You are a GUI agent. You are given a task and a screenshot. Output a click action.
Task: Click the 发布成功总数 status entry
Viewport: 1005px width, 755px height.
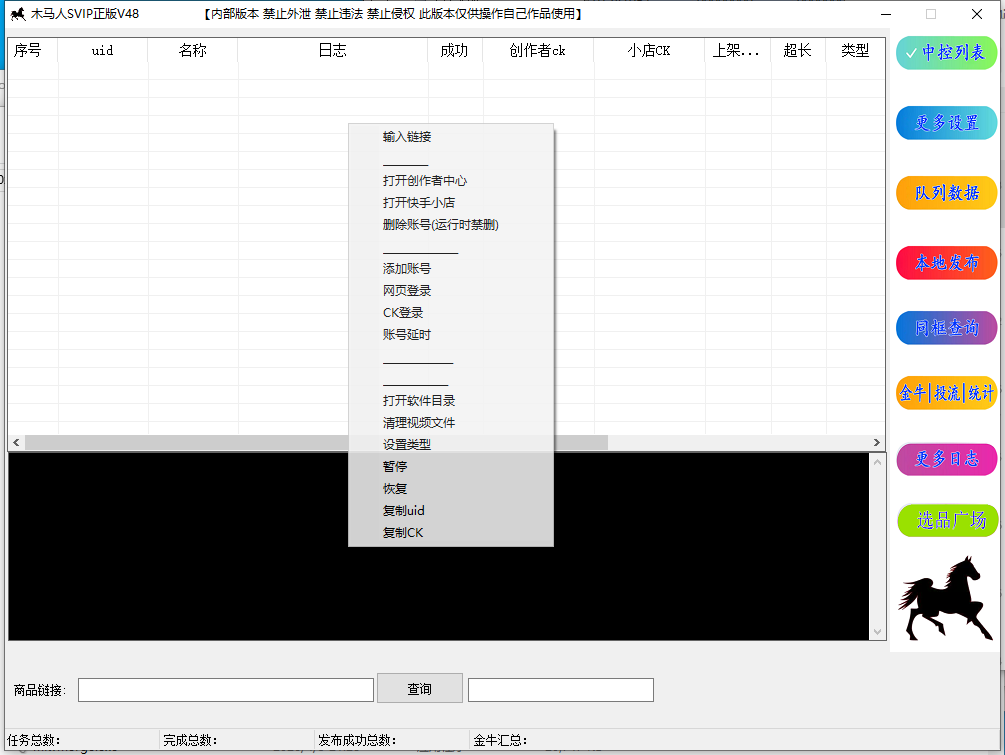pyautogui.click(x=358, y=740)
